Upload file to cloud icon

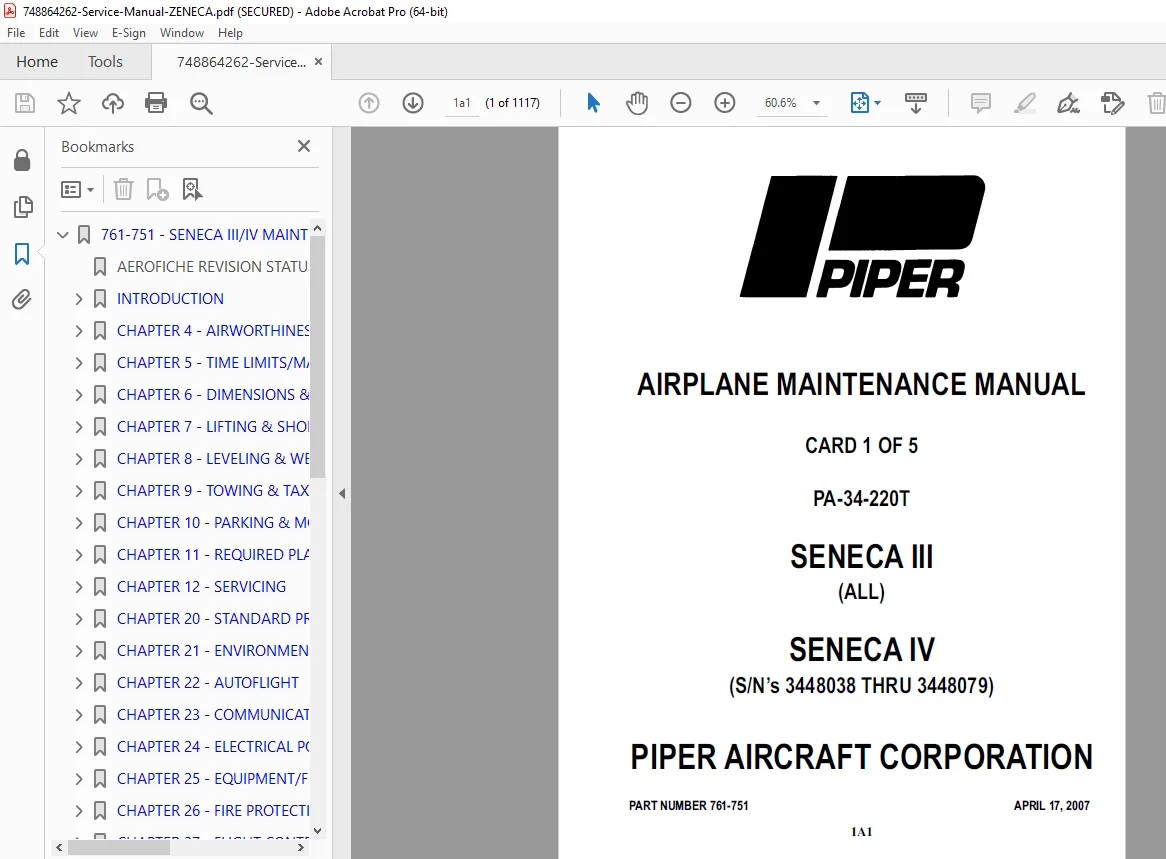(113, 103)
